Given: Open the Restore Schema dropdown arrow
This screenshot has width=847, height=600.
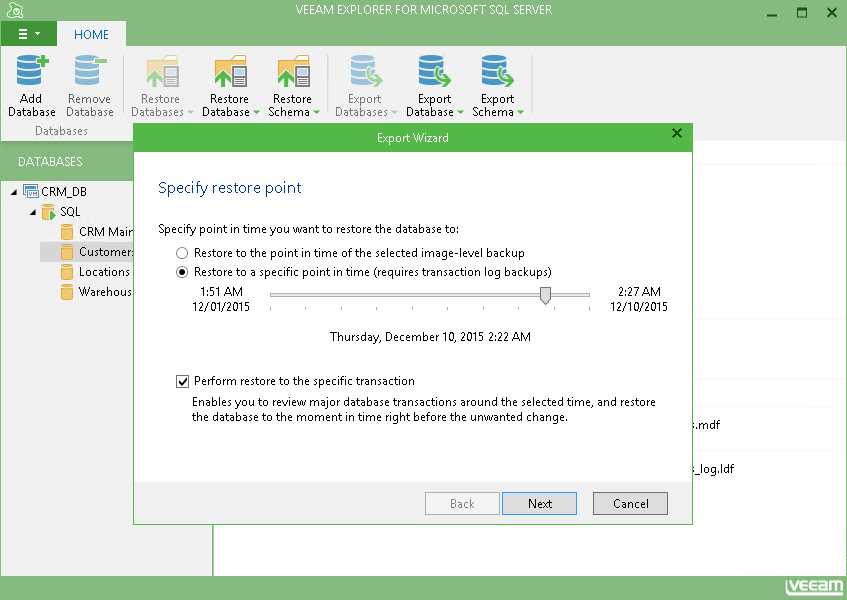Looking at the screenshot, I should point(317,112).
